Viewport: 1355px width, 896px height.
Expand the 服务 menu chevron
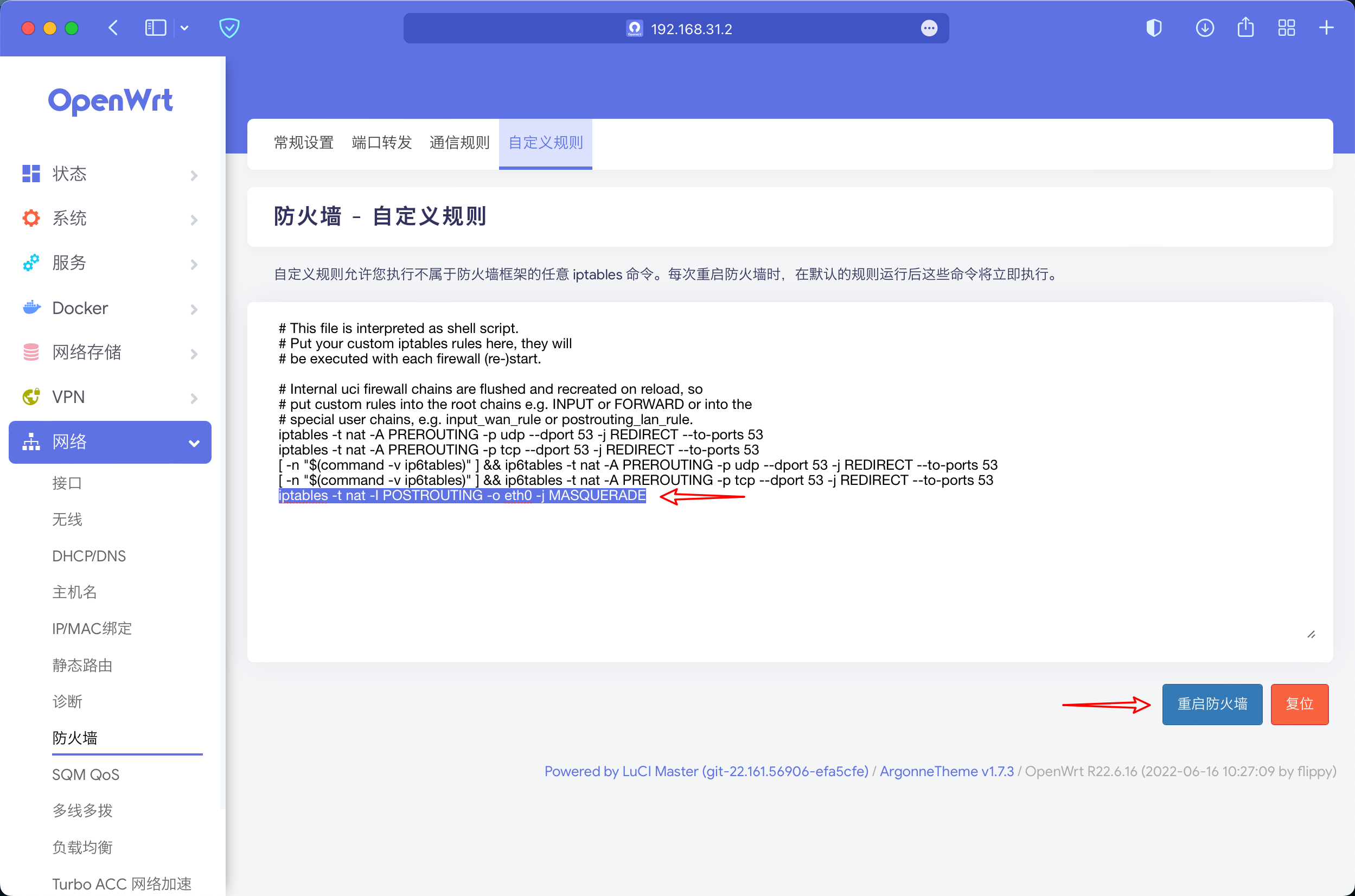point(194,264)
